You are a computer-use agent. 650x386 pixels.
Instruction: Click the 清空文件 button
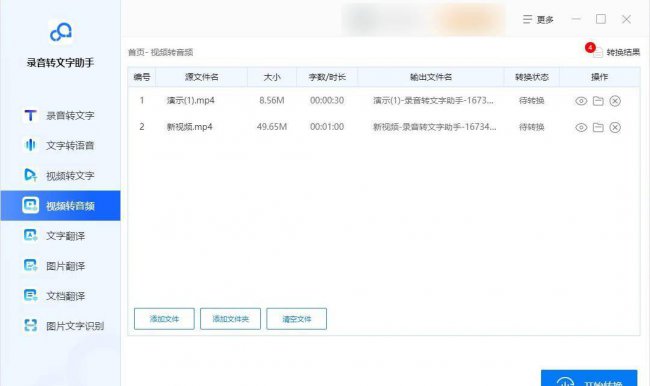[x=296, y=319]
